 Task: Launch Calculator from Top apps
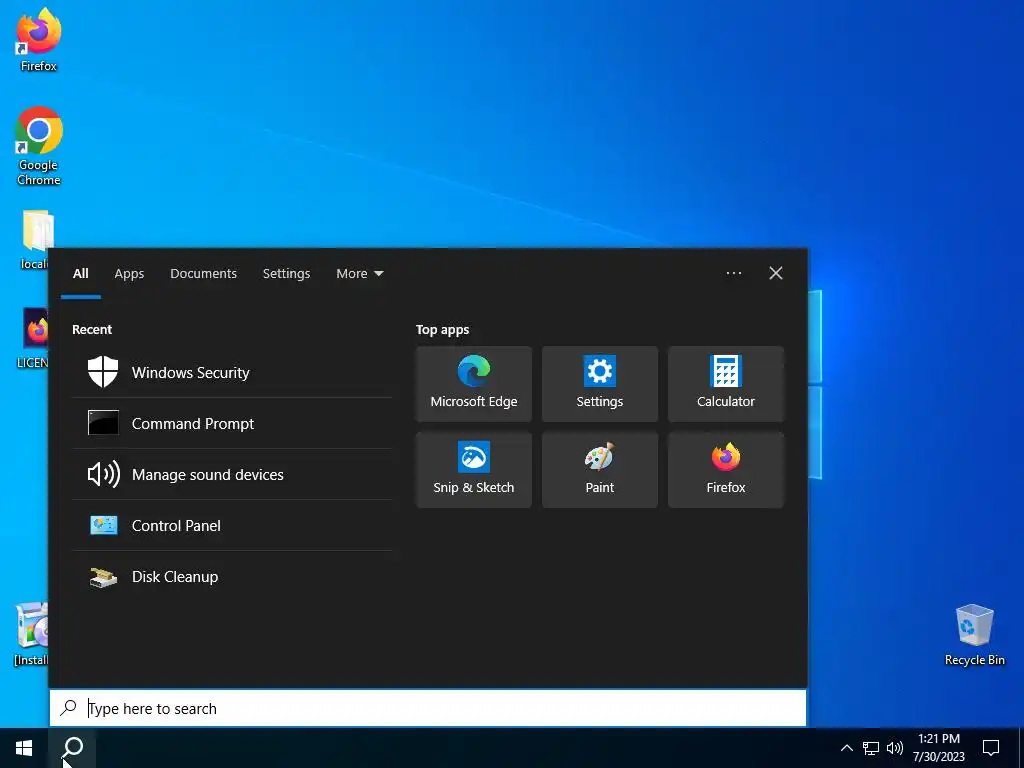coord(726,384)
